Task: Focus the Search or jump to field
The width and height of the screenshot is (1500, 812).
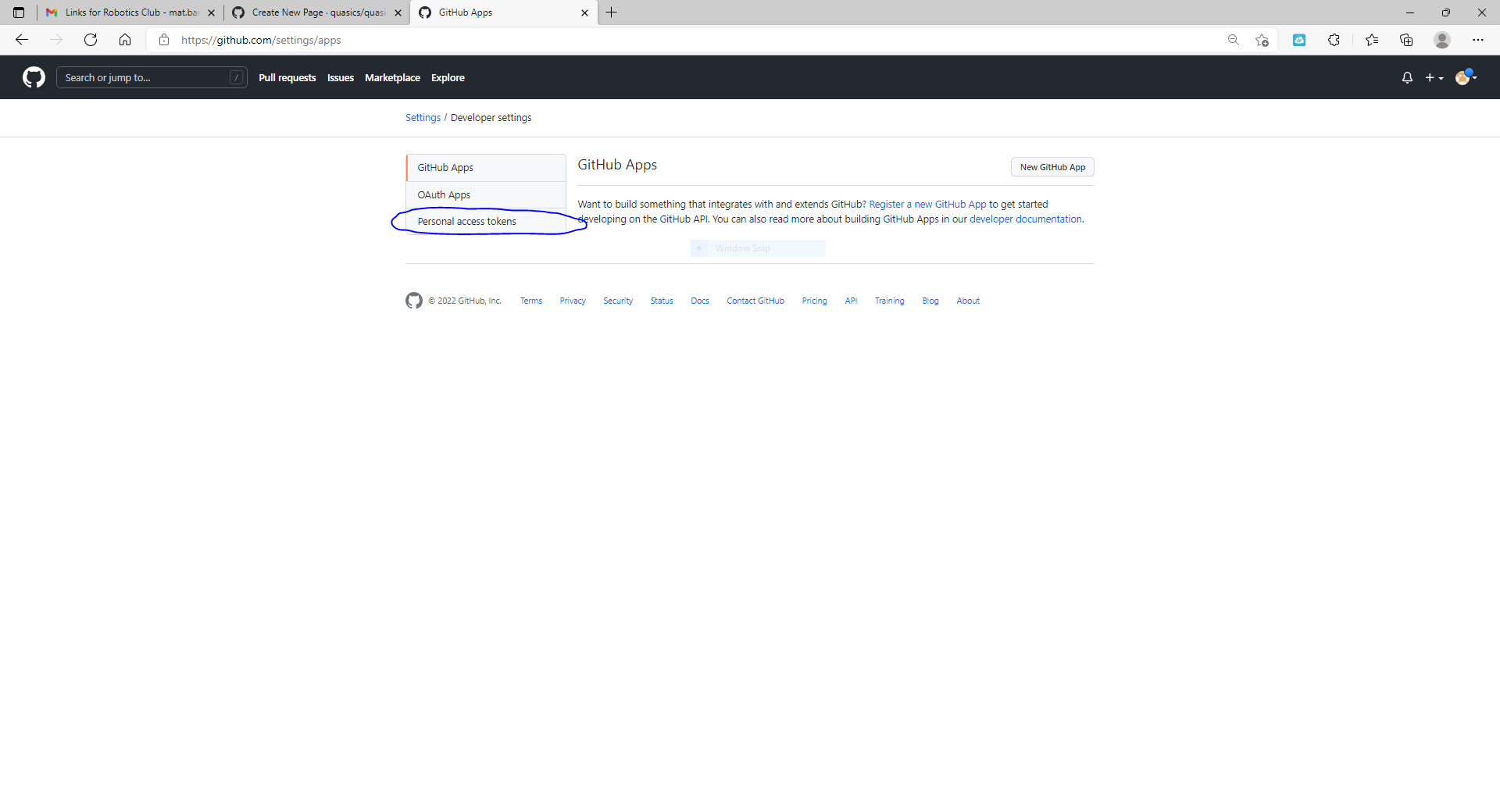Action: 152,77
